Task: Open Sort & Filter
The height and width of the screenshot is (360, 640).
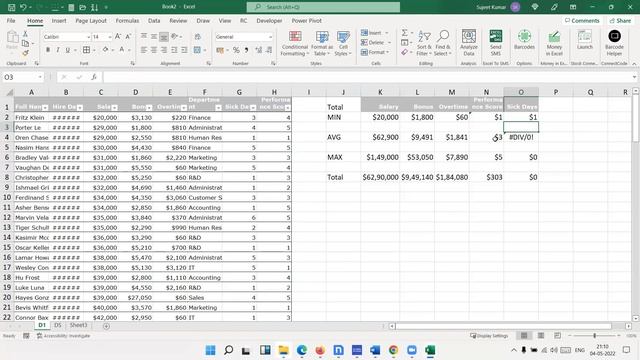Action: [x=424, y=43]
